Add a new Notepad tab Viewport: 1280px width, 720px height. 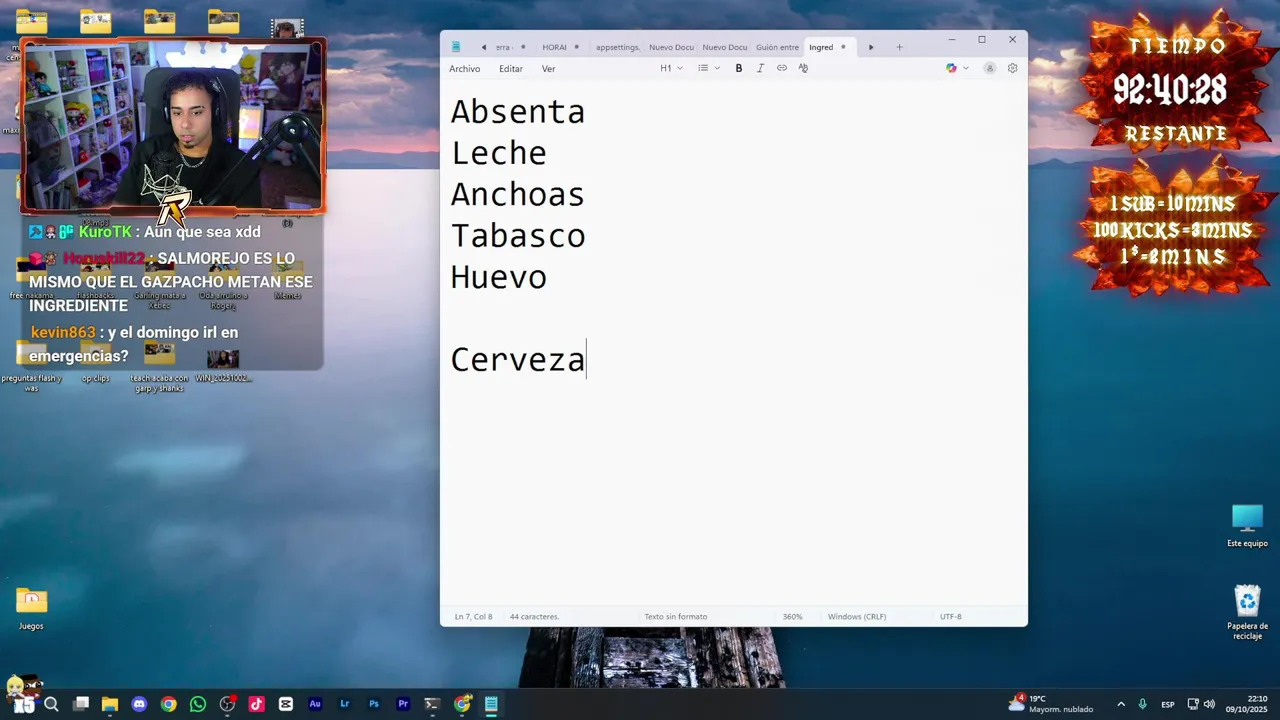[x=899, y=47]
